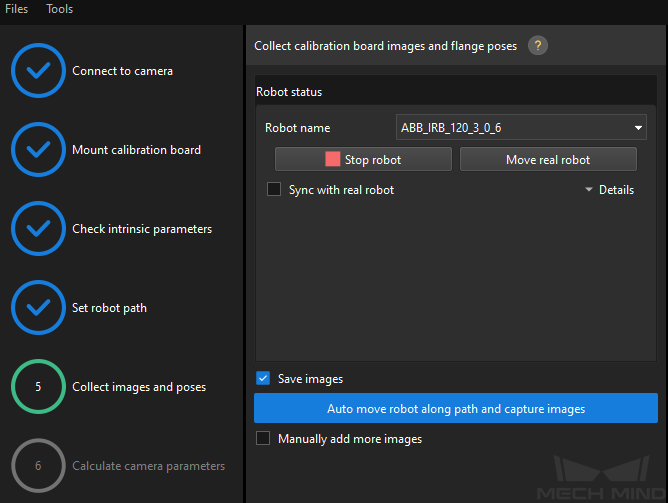This screenshot has height=503, width=668.
Task: Open the Robot name dropdown
Action: [x=521, y=128]
